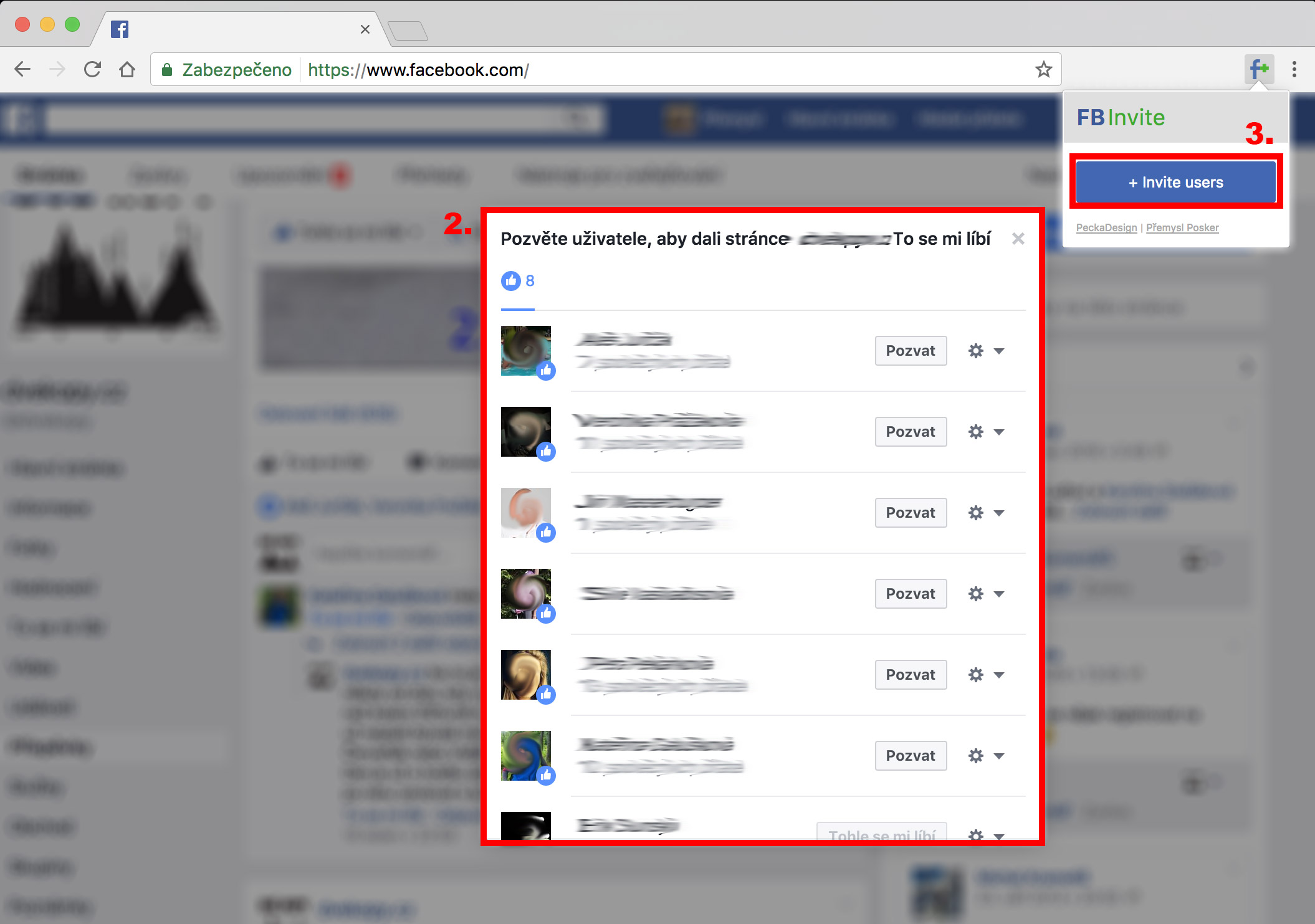Click Pozvat for the sixth person
This screenshot has width=1315, height=924.
[x=911, y=756]
